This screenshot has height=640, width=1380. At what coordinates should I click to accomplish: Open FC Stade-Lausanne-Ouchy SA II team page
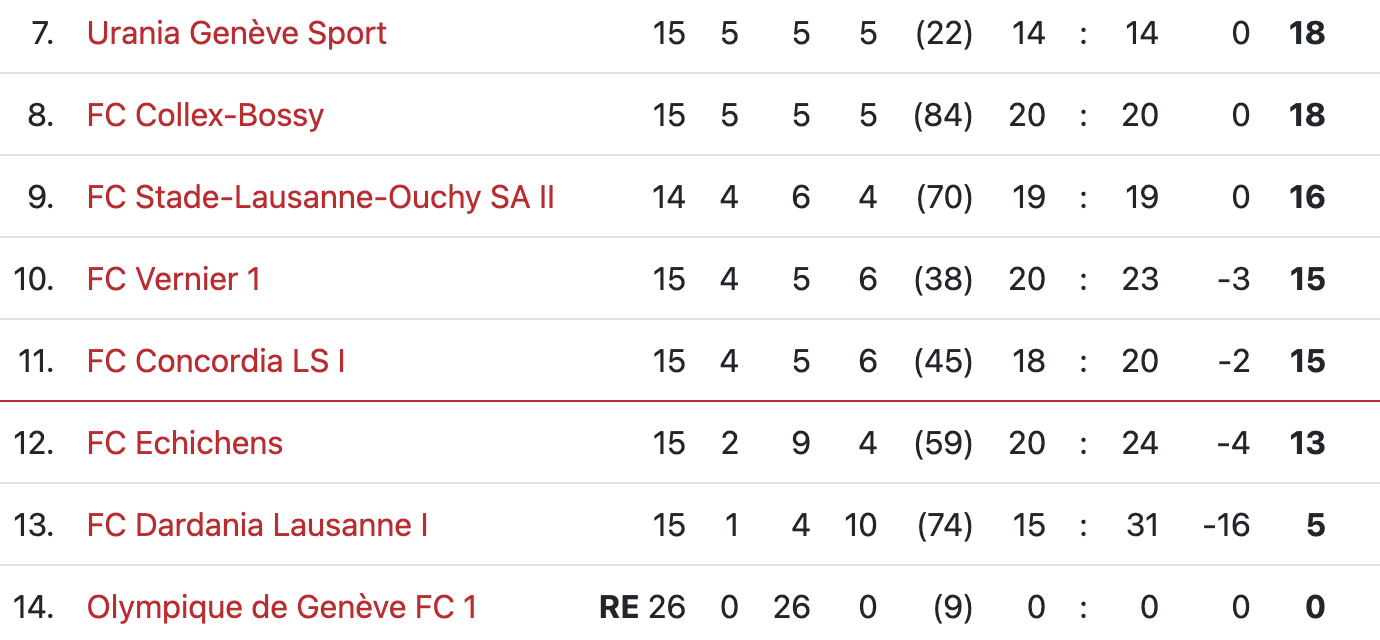[320, 198]
